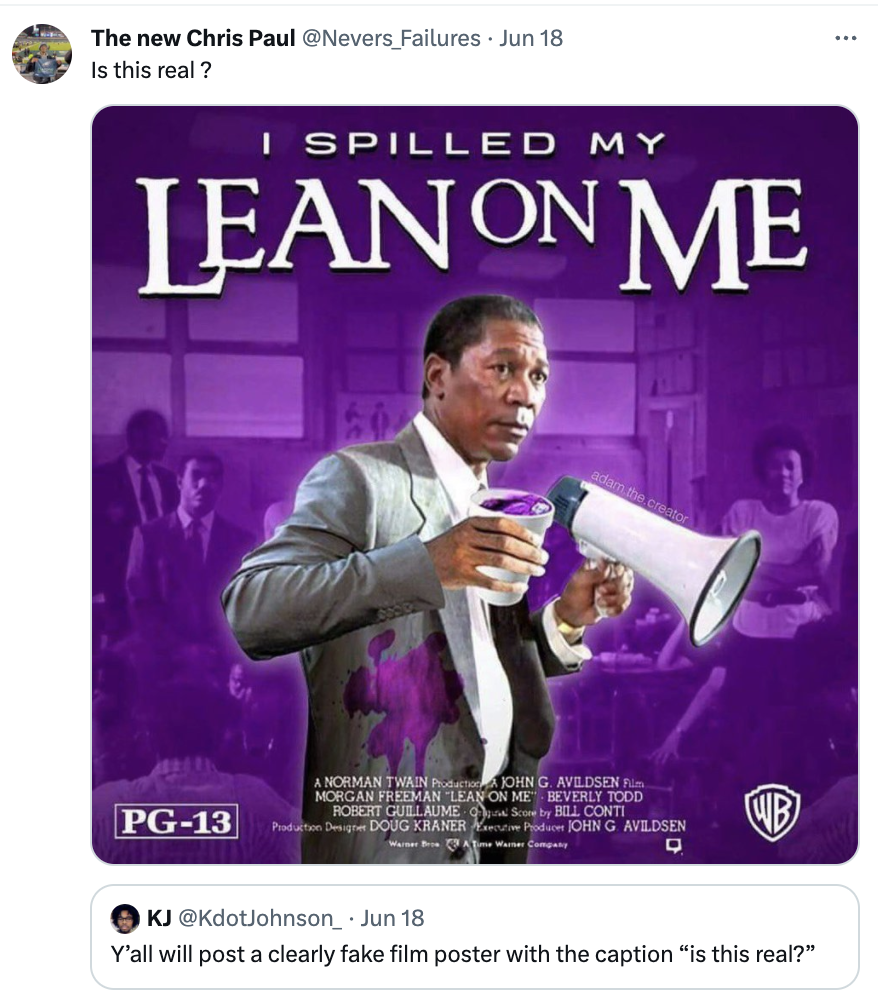This screenshot has height=1006, width=878.
Task: Click the main tweet's Jun 18 timestamp
Action: click(x=531, y=38)
